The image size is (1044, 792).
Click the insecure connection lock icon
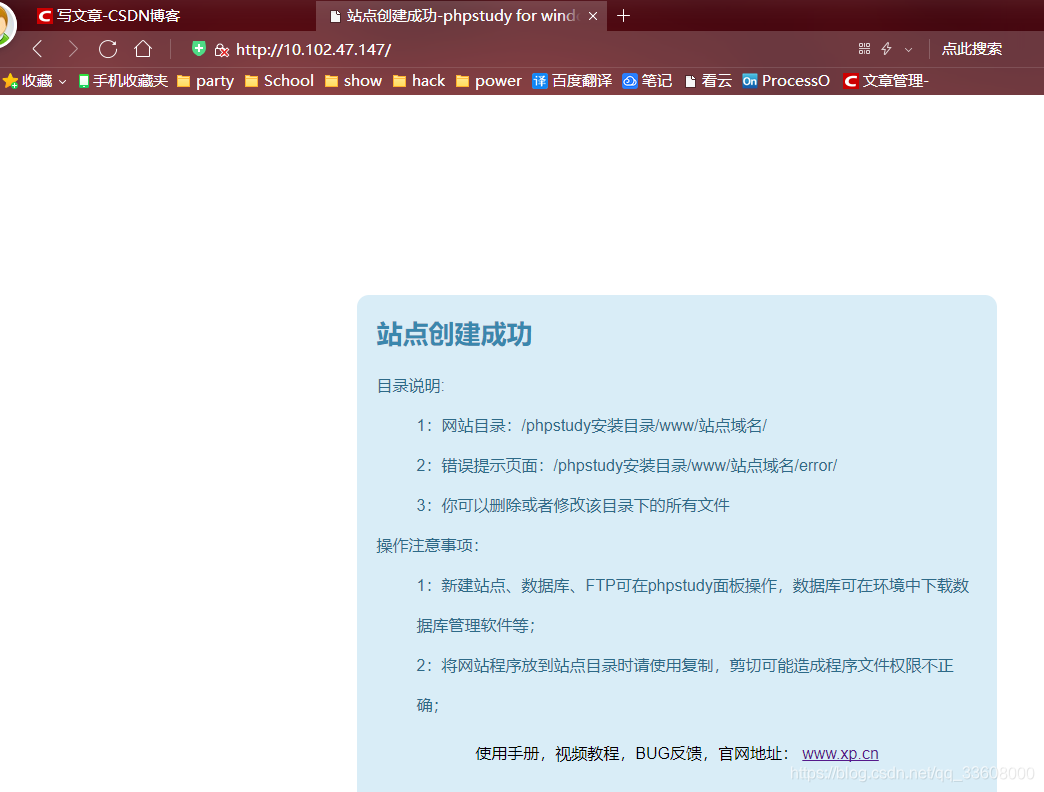pyautogui.click(x=222, y=50)
